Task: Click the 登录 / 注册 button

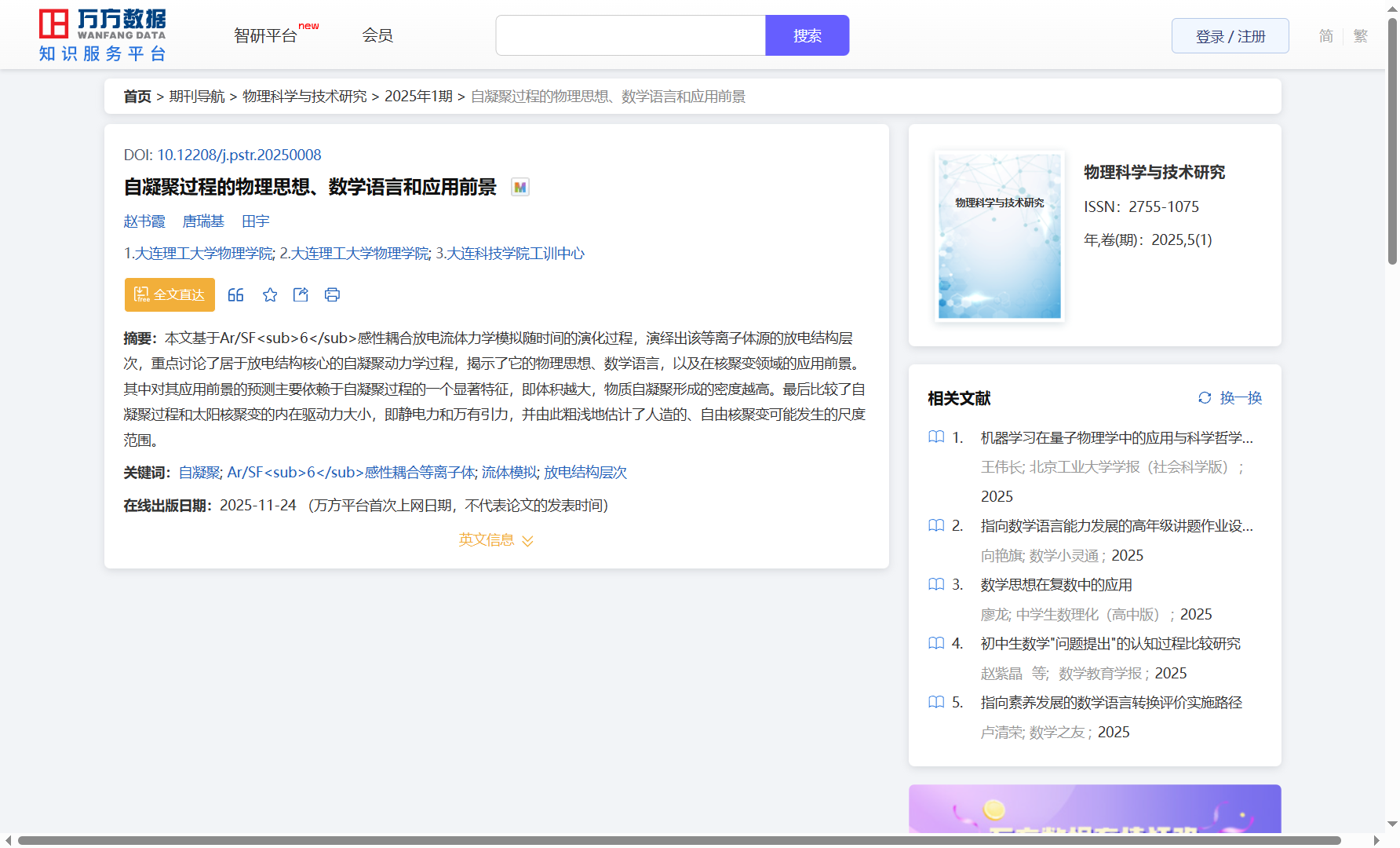Action: click(x=1230, y=36)
